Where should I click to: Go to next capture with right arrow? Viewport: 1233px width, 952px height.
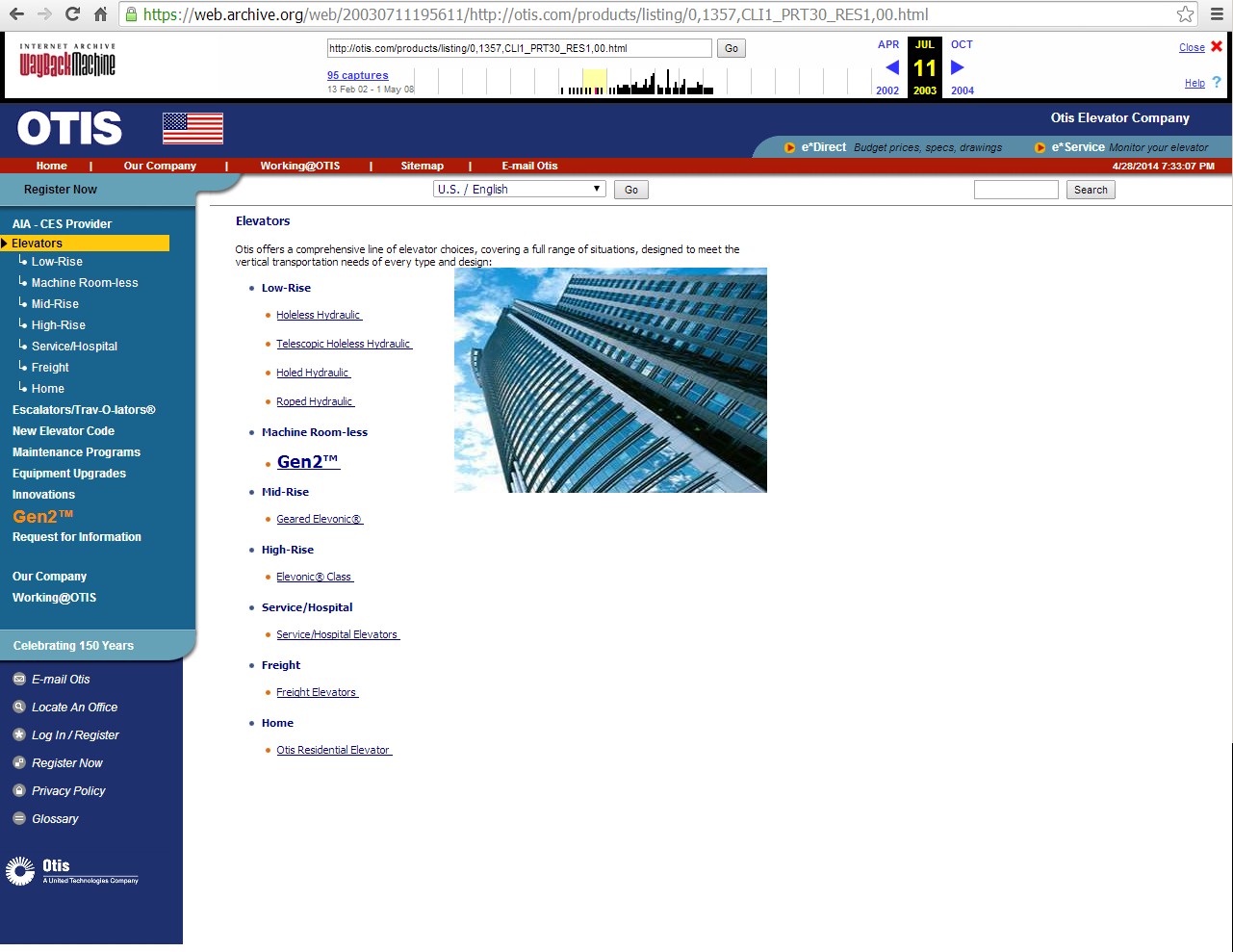click(958, 67)
